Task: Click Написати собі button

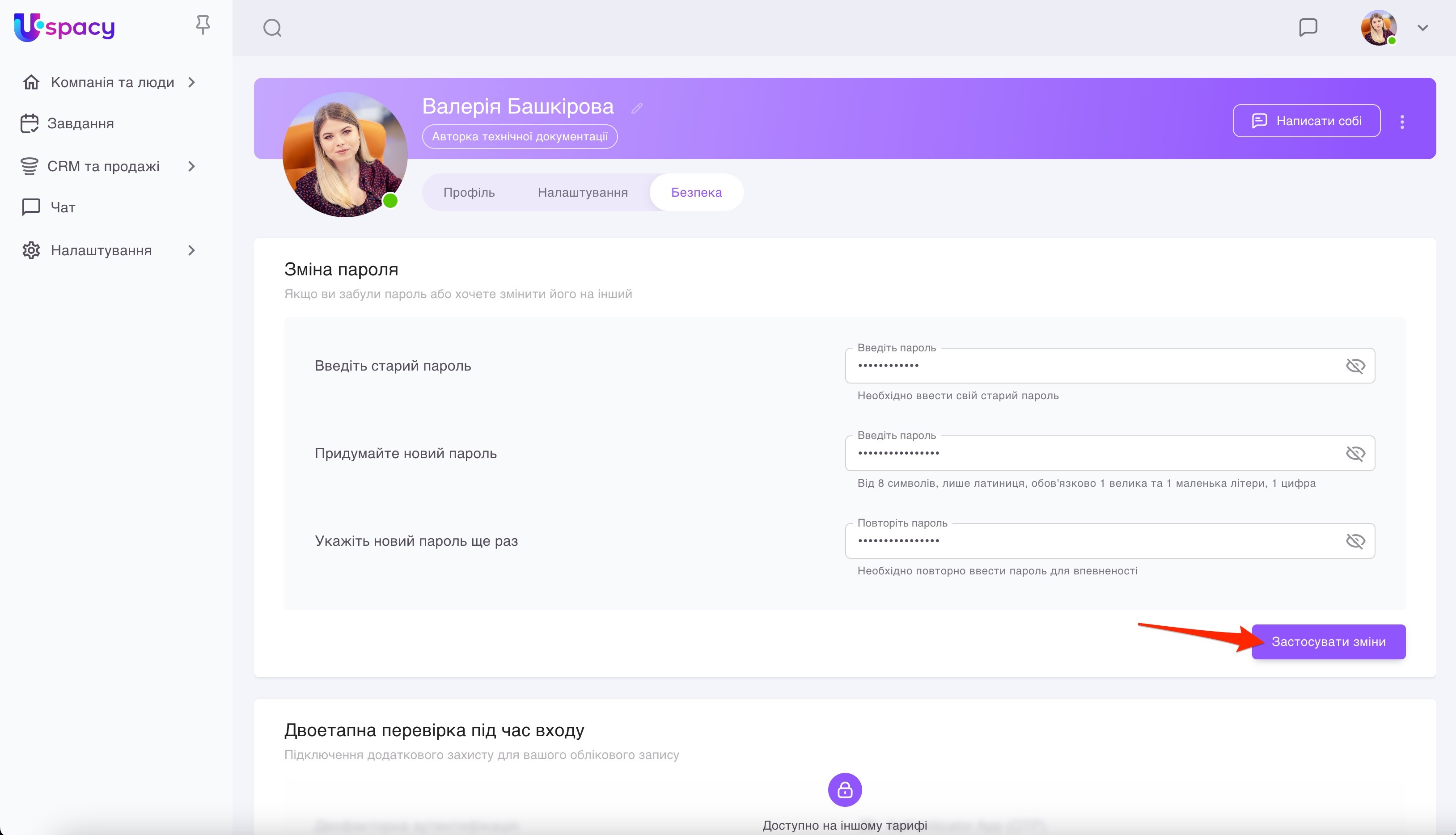Action: click(x=1306, y=121)
